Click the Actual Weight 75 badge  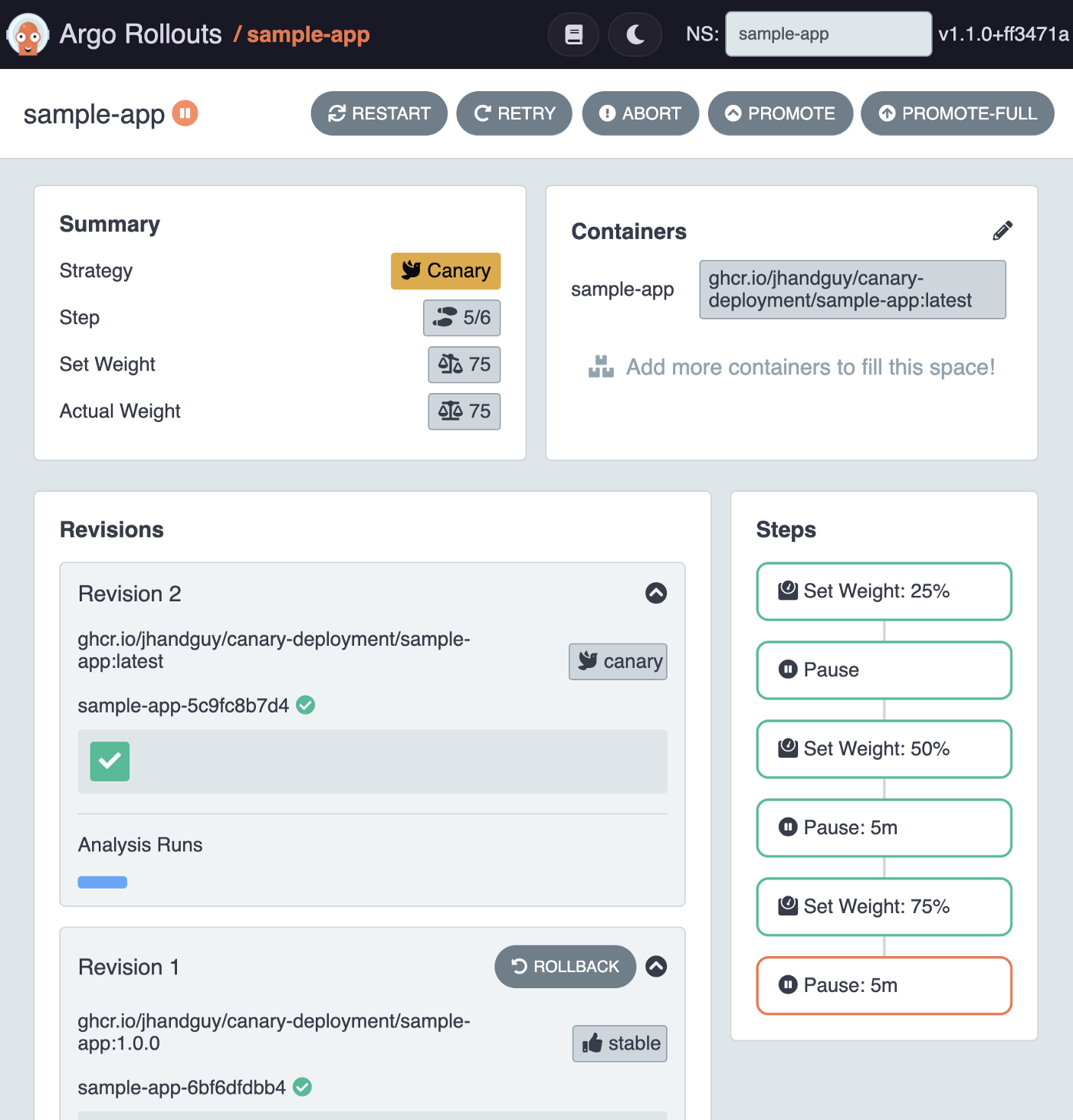pyautogui.click(x=464, y=411)
